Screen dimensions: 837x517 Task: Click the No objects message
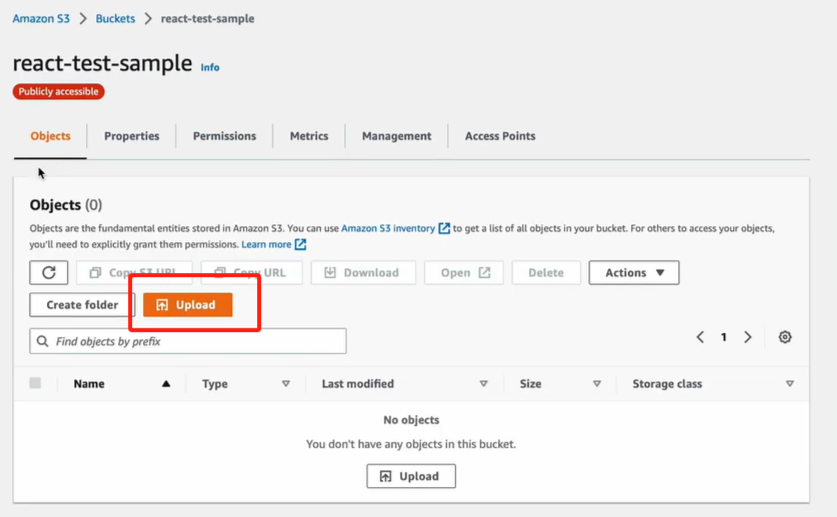click(x=411, y=420)
